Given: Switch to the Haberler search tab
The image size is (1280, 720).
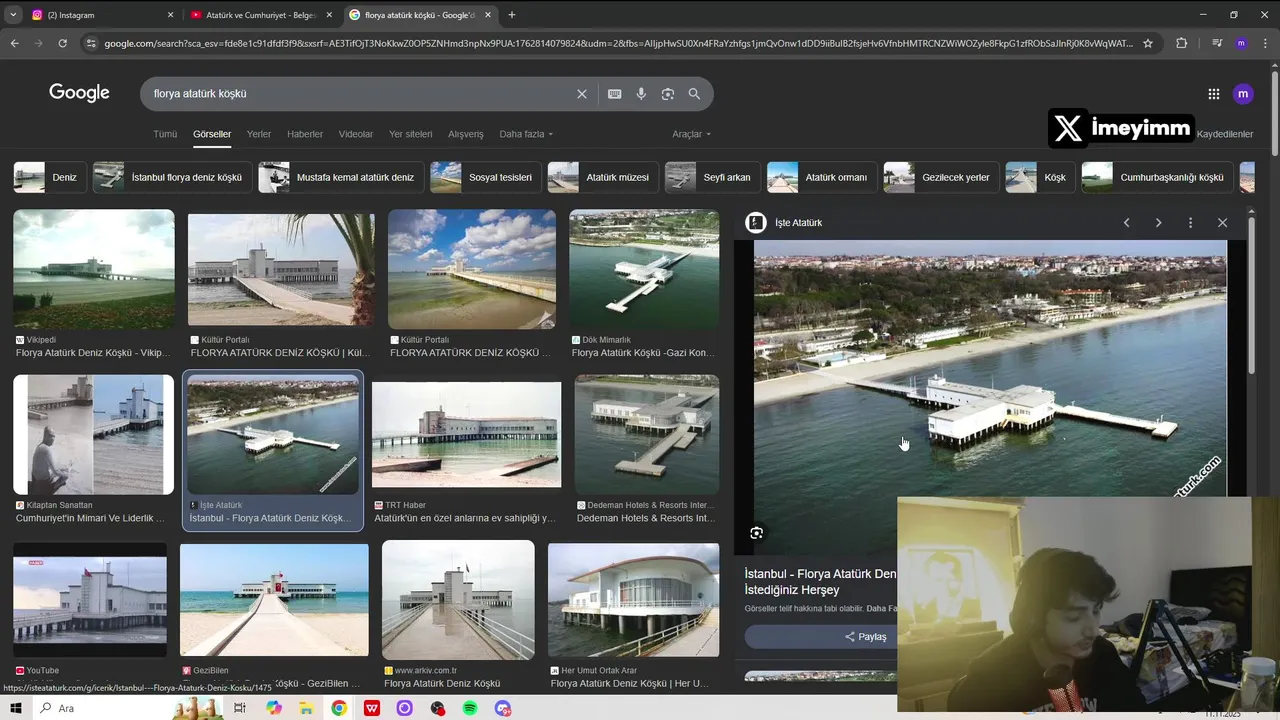Looking at the screenshot, I should tap(305, 134).
